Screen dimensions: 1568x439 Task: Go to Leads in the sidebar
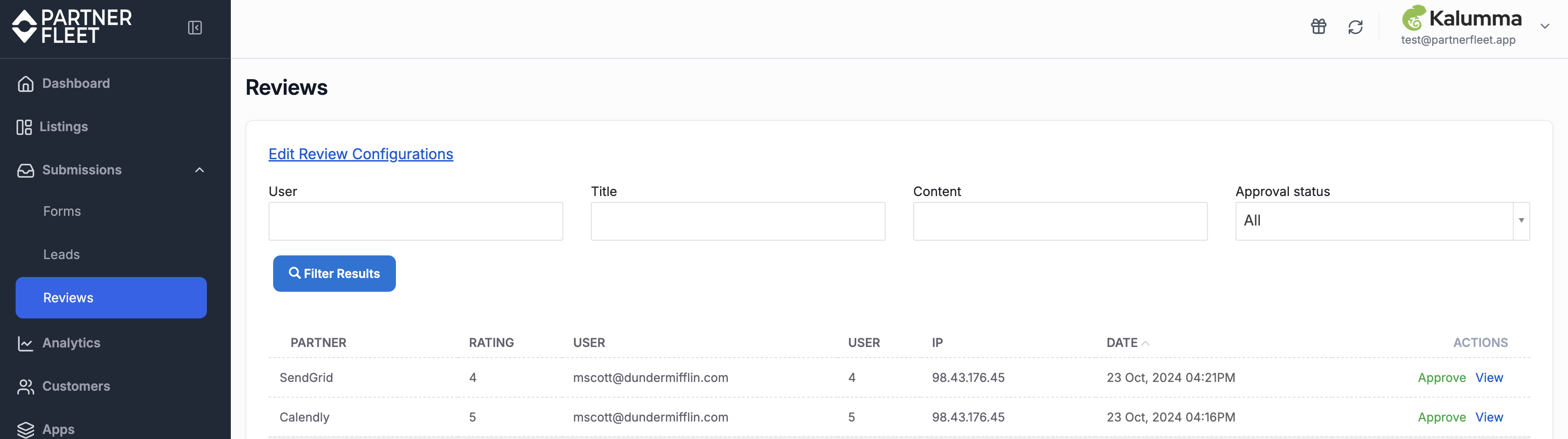62,254
